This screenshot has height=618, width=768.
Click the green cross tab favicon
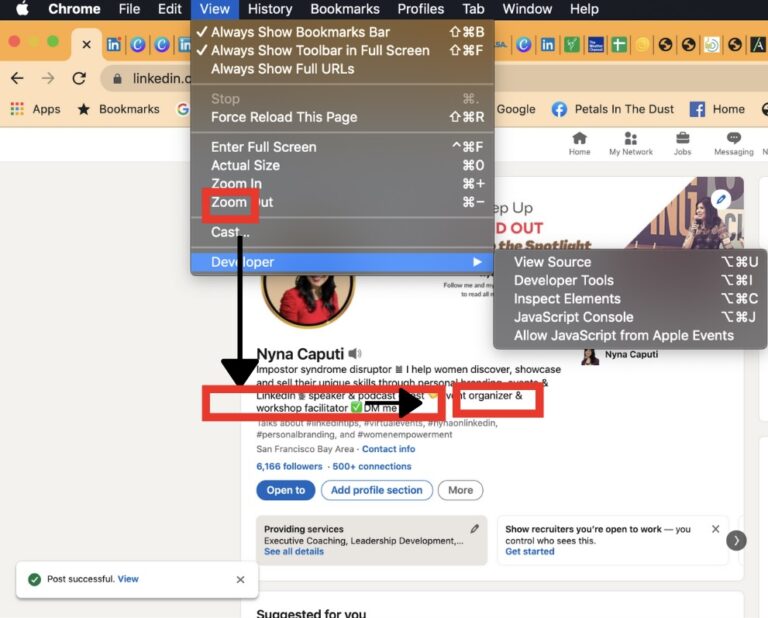tap(619, 45)
